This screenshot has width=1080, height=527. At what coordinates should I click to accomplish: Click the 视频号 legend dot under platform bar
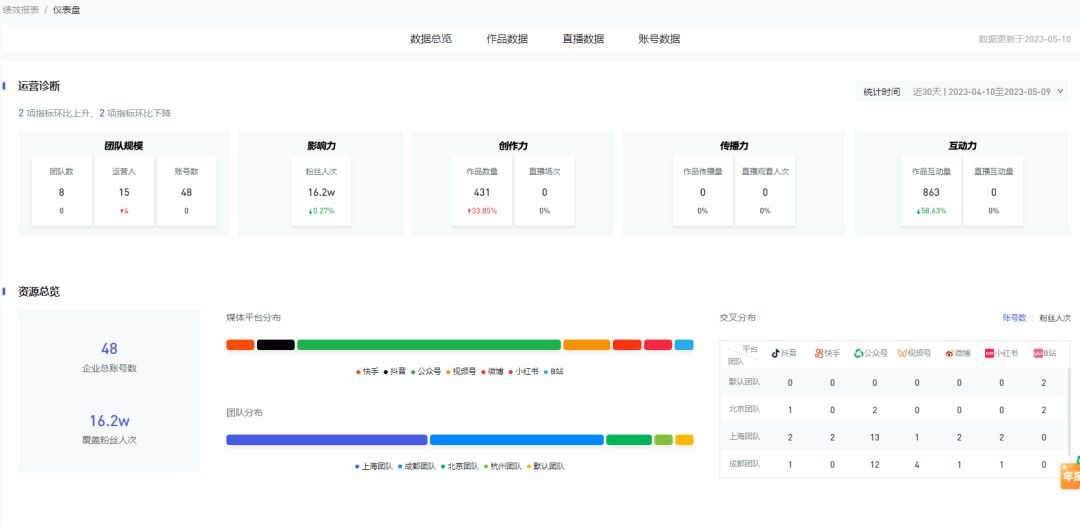point(448,371)
